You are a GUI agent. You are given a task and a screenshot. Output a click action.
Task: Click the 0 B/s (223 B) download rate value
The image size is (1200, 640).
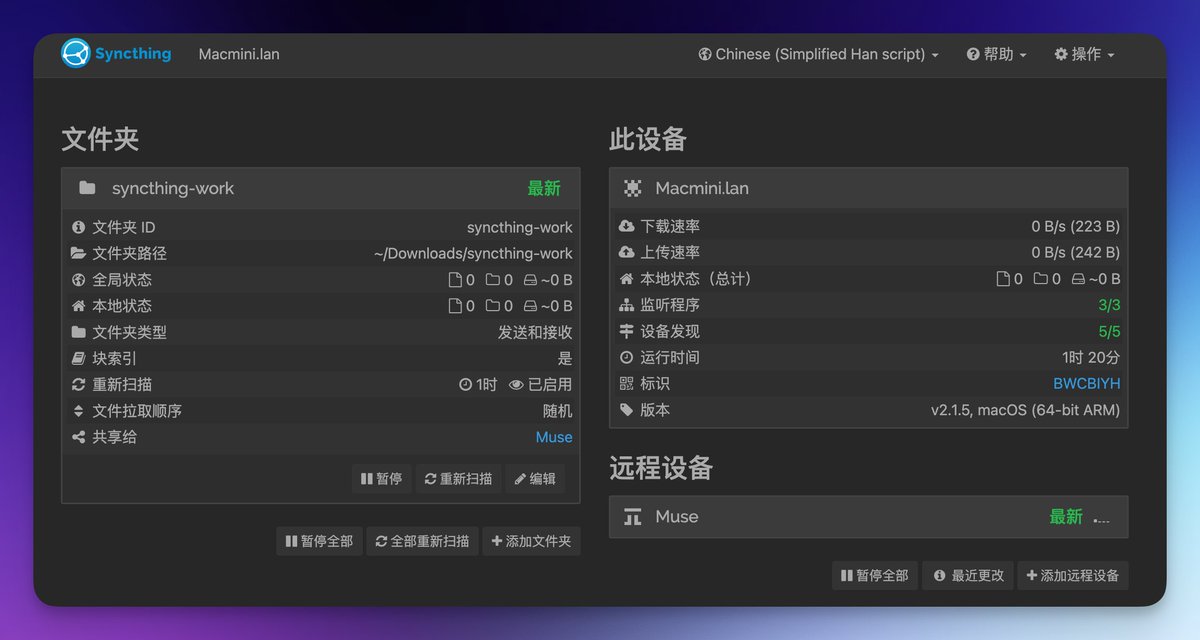click(x=1076, y=226)
